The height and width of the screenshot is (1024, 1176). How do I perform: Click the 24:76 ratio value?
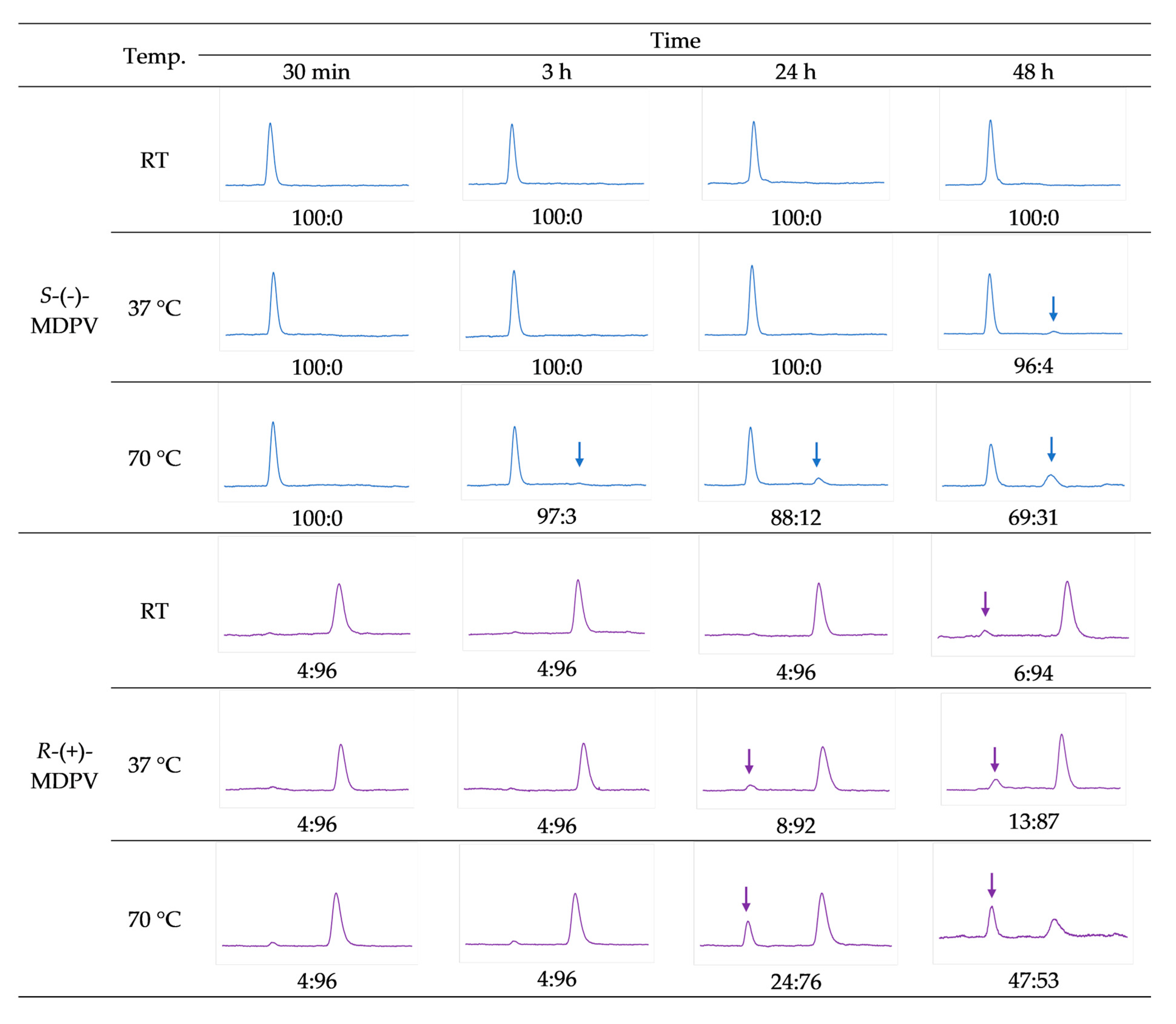tap(796, 982)
